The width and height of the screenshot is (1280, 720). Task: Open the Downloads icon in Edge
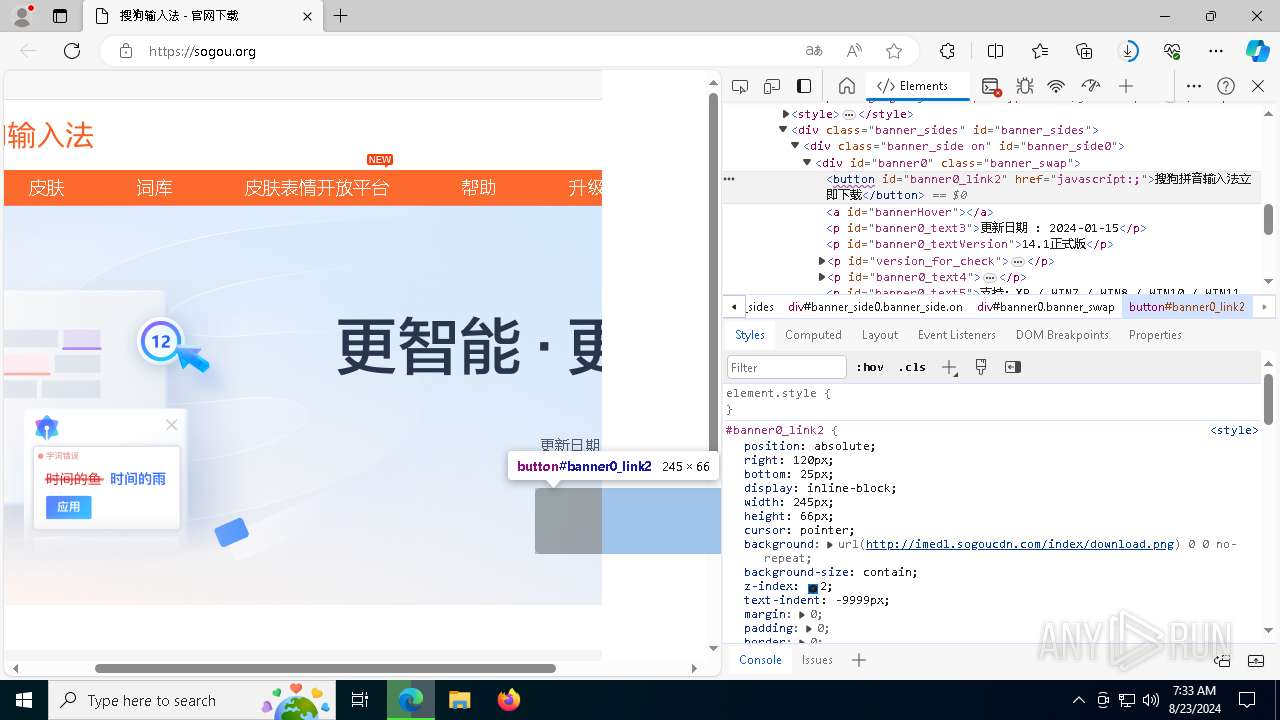pyautogui.click(x=1128, y=51)
